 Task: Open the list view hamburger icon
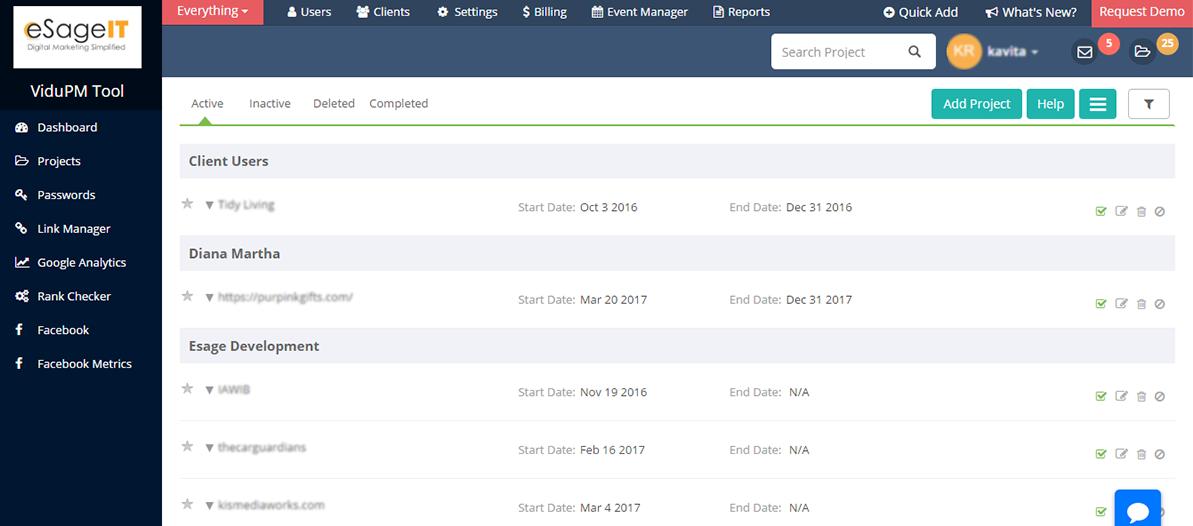click(x=1097, y=104)
